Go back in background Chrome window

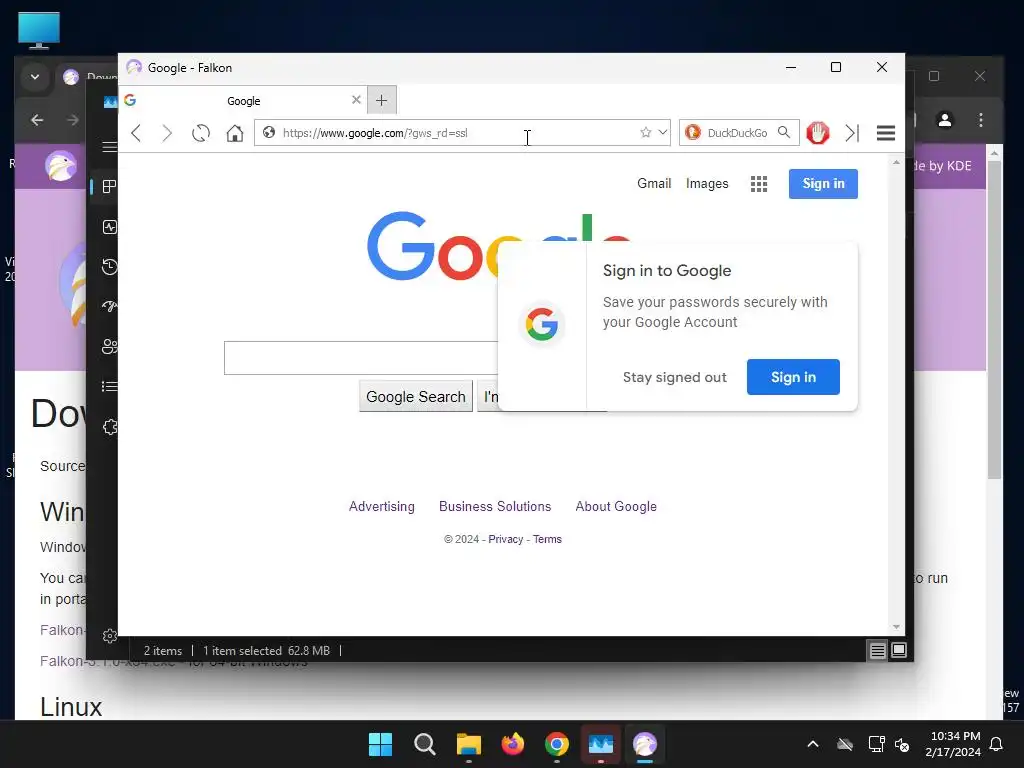click(37, 120)
